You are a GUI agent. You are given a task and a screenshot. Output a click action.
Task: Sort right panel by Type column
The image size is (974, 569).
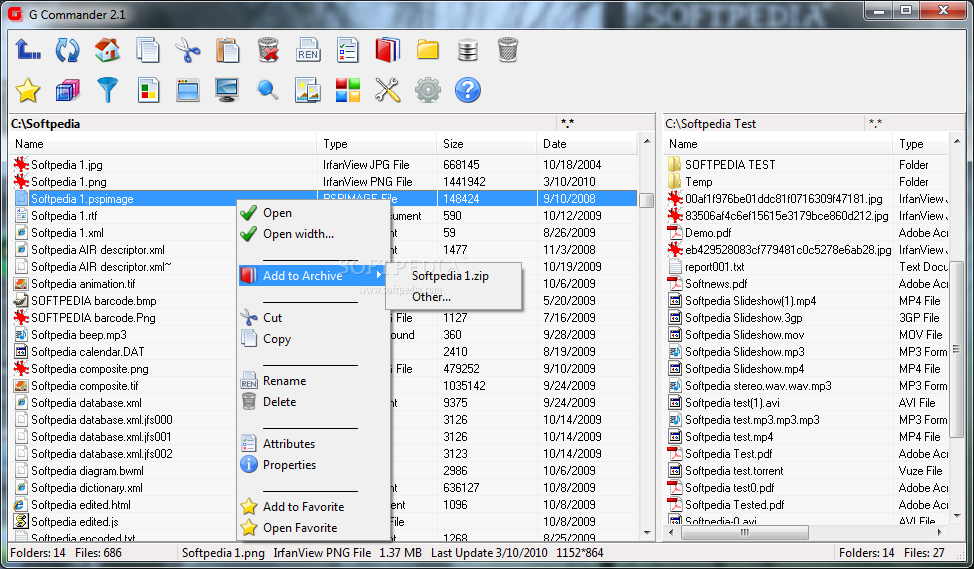tap(921, 144)
